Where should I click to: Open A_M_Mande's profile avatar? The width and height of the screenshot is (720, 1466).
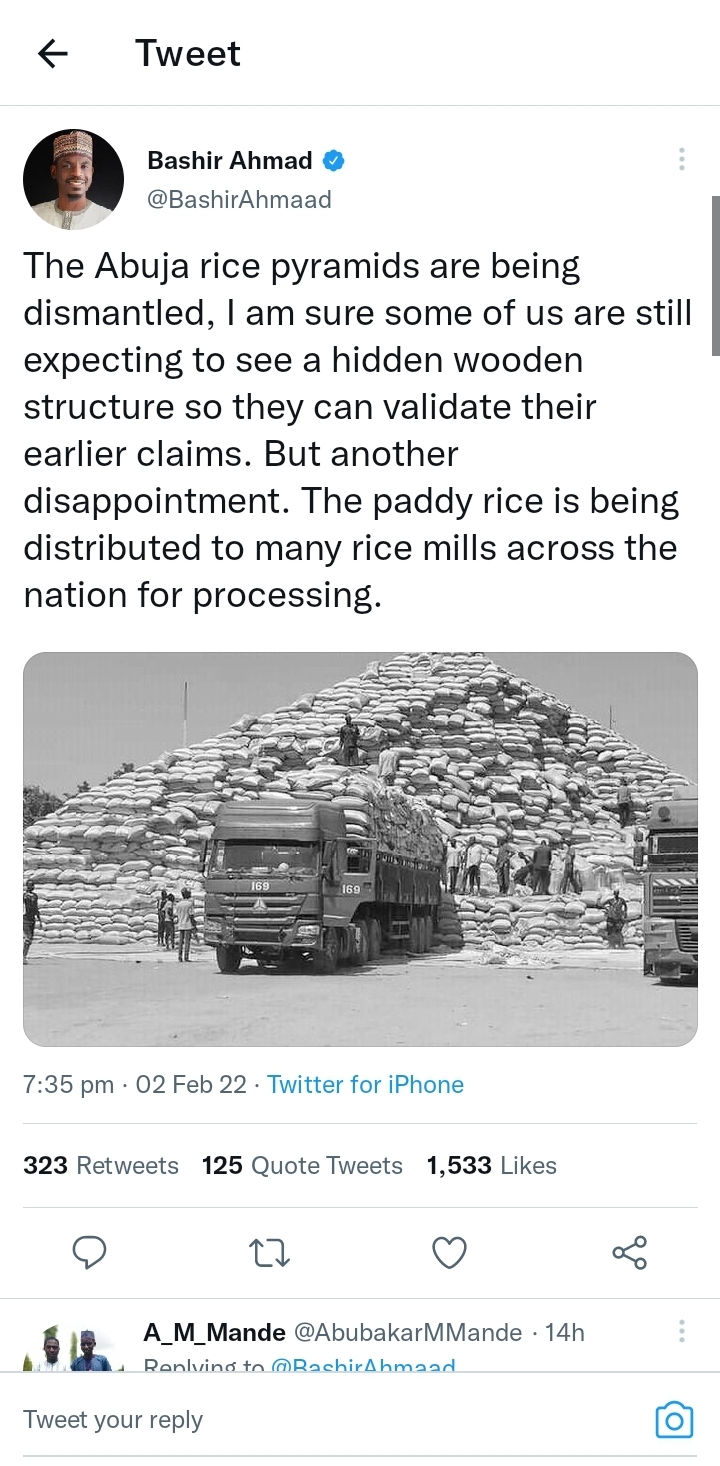(73, 1348)
